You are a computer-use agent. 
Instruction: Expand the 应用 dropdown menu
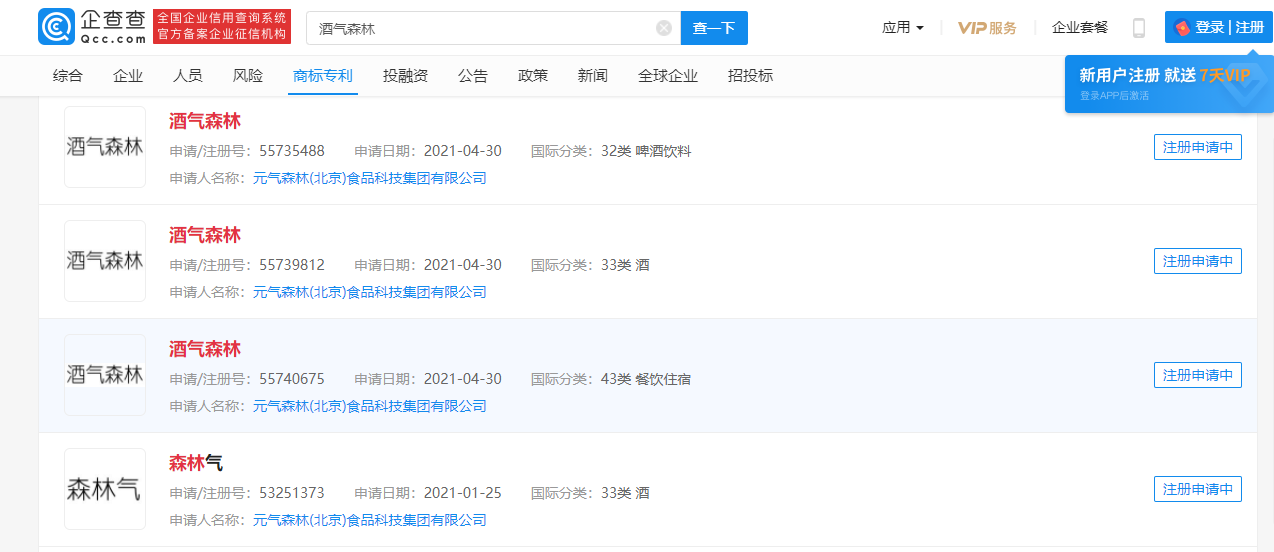pyautogui.click(x=903, y=28)
